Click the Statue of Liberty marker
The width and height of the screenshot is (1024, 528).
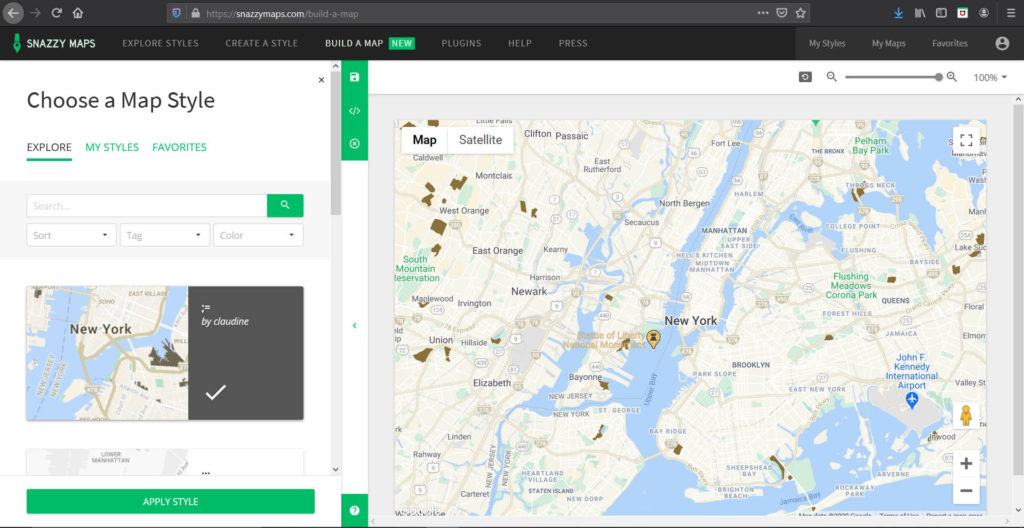[x=652, y=338]
